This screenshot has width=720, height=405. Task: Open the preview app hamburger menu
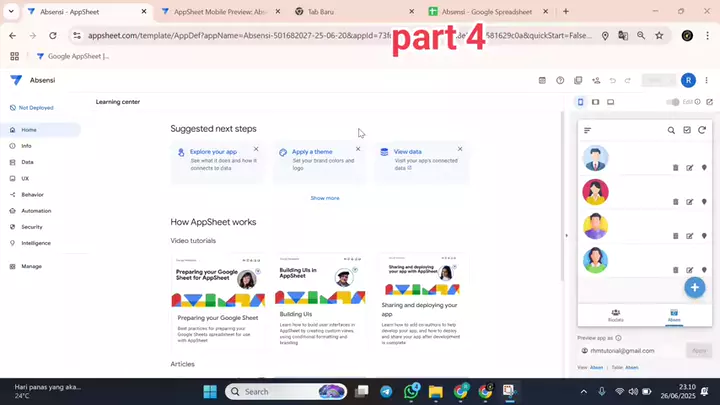pyautogui.click(x=588, y=130)
